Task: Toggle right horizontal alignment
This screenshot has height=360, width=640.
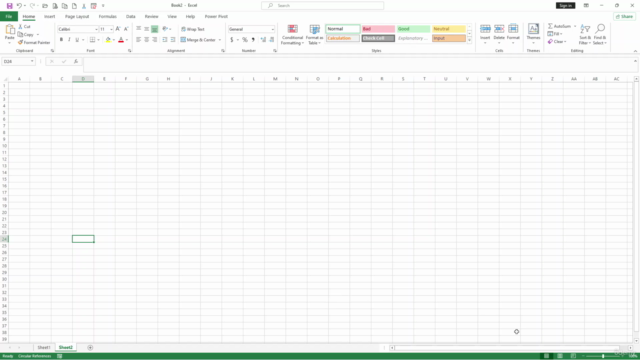Action: click(x=154, y=40)
